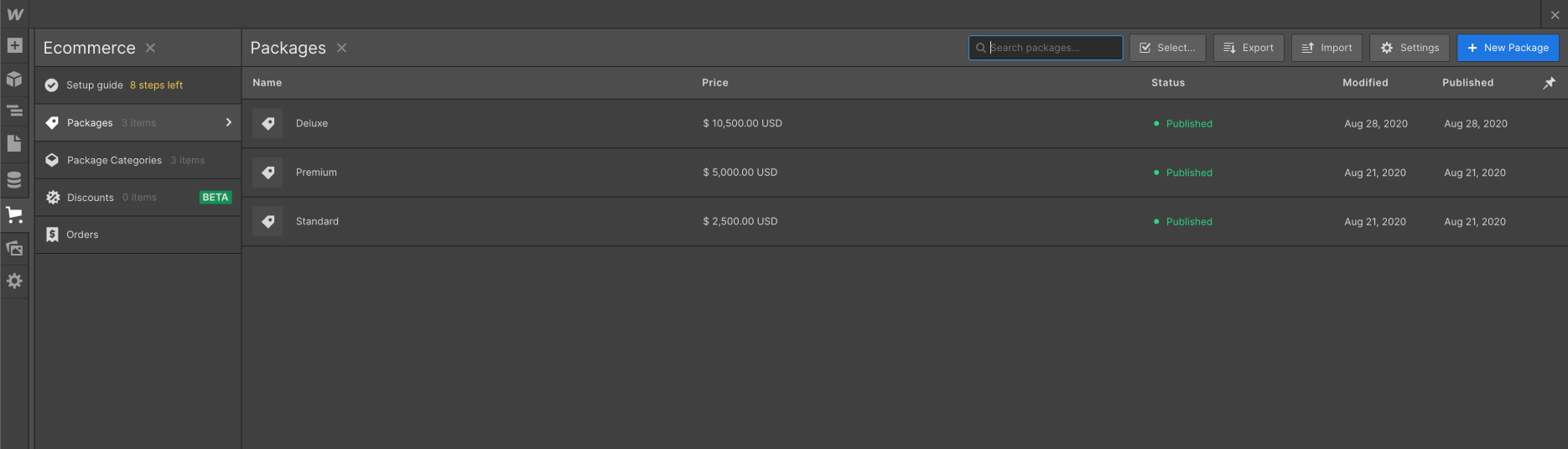
Task: Click the New Package button
Action: 1508,48
